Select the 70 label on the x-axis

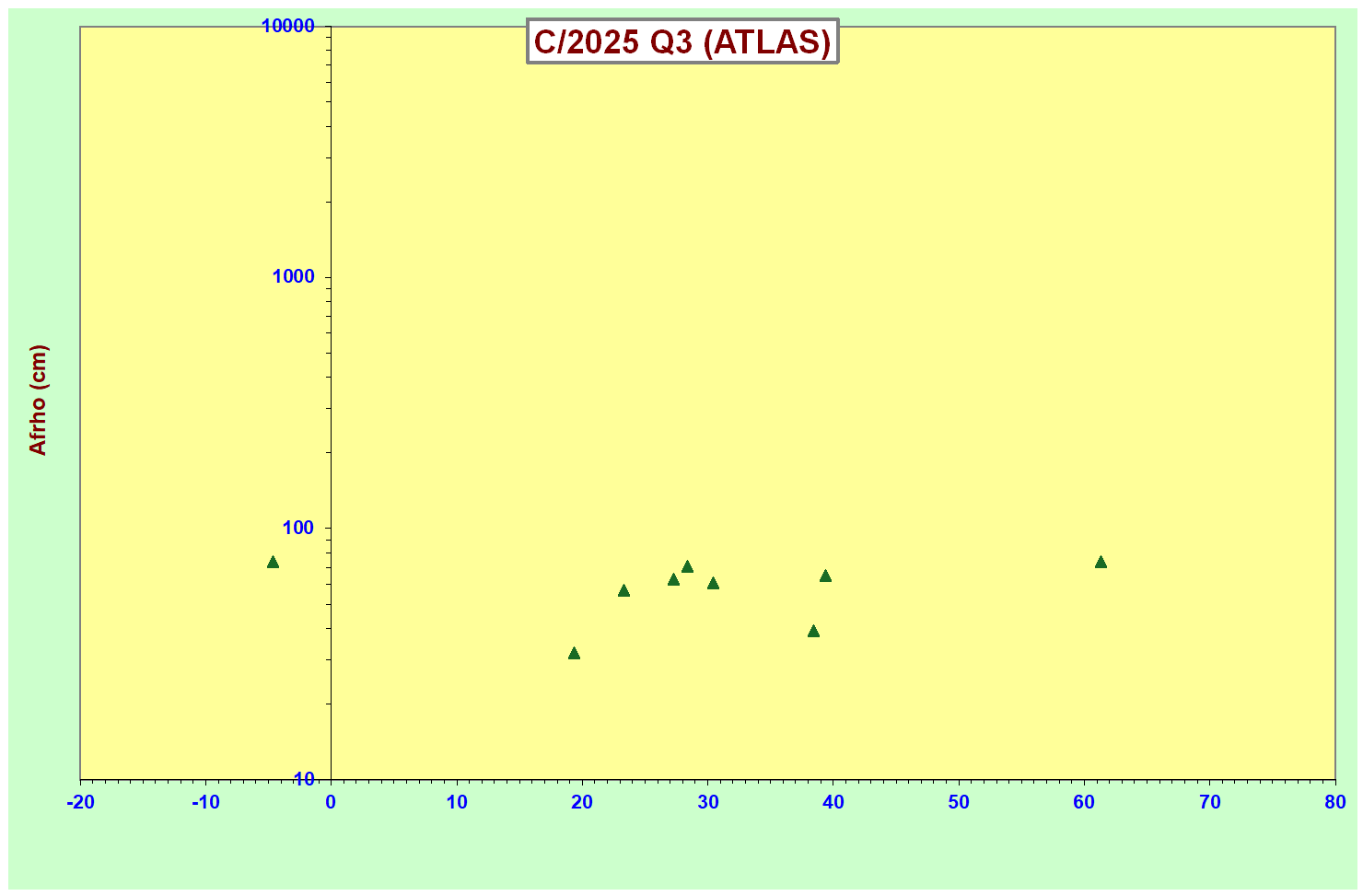pyautogui.click(x=1209, y=802)
